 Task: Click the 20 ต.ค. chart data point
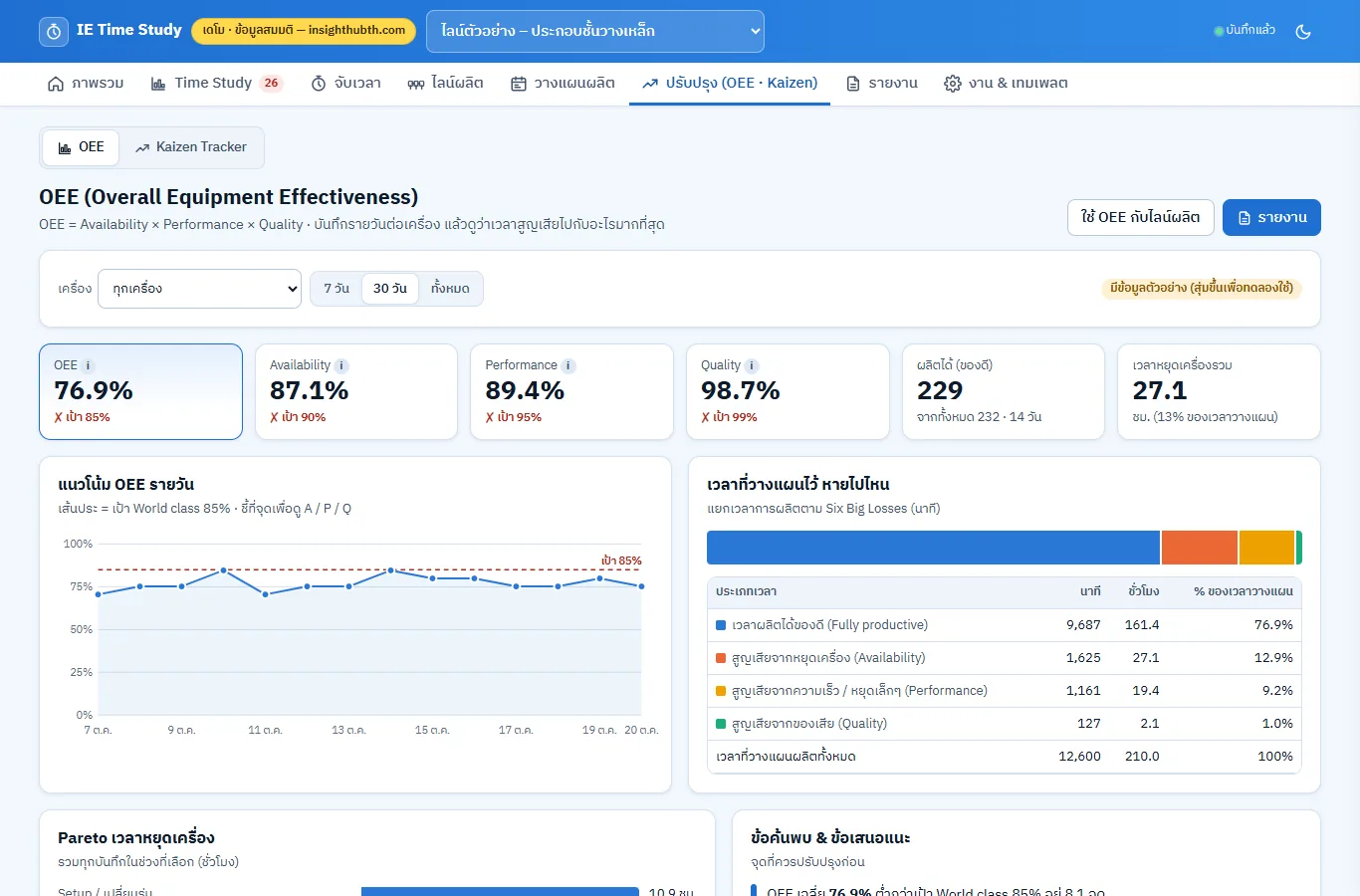[641, 586]
